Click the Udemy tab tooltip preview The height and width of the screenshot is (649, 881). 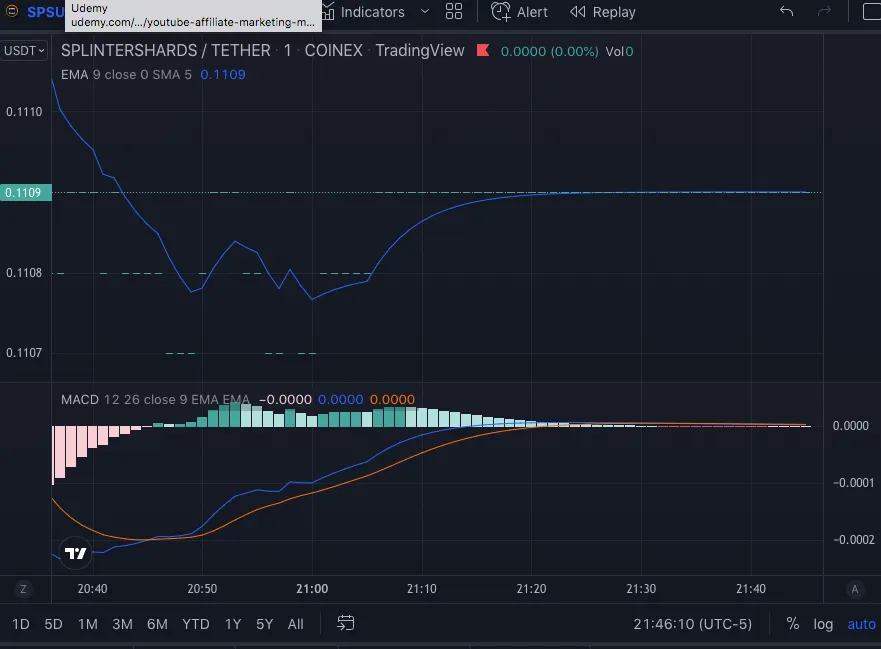pyautogui.click(x=193, y=15)
